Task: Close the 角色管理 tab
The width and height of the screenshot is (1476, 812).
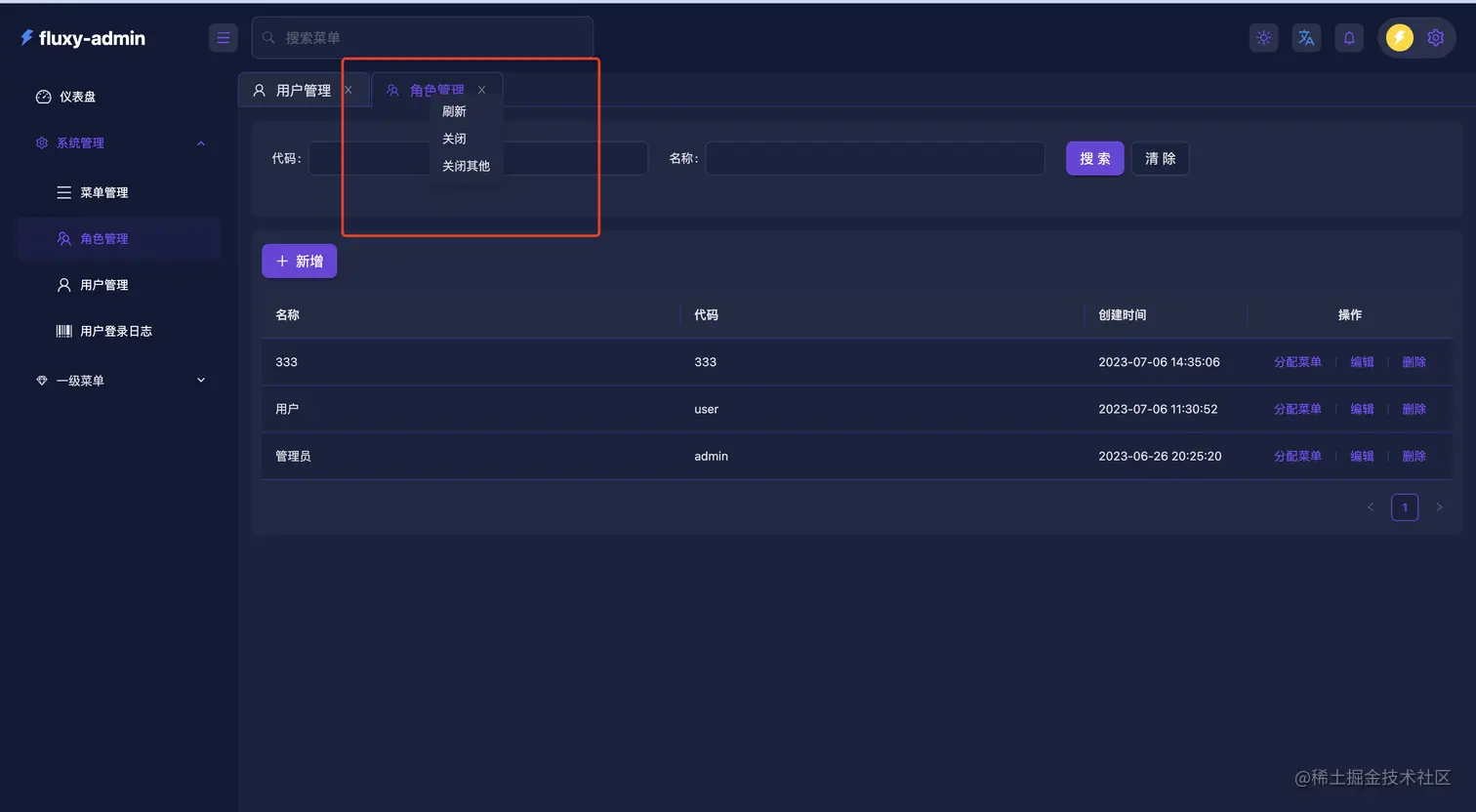Action: pyautogui.click(x=481, y=90)
